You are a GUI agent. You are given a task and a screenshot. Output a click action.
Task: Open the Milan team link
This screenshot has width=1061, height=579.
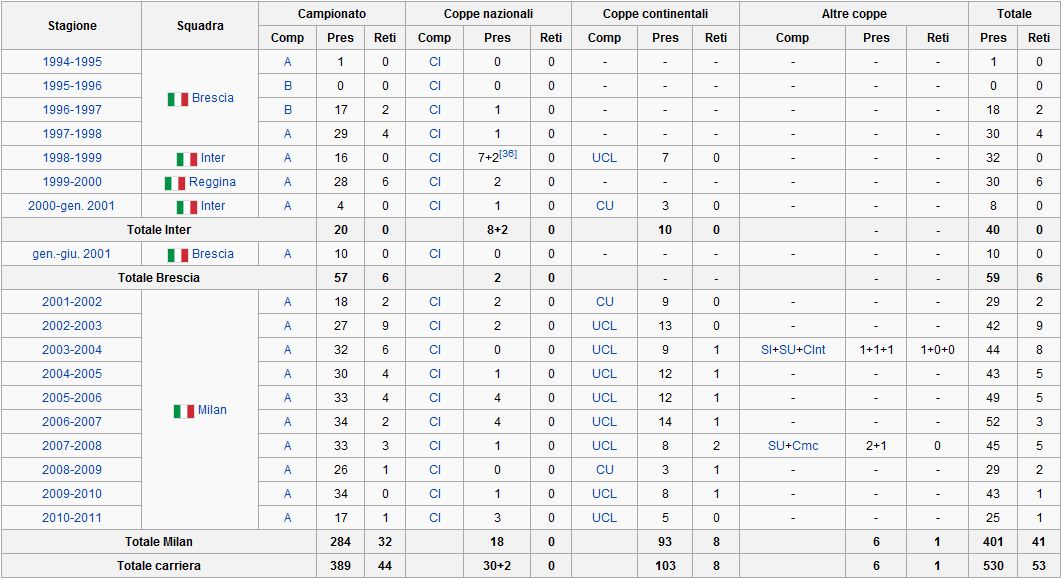point(212,410)
